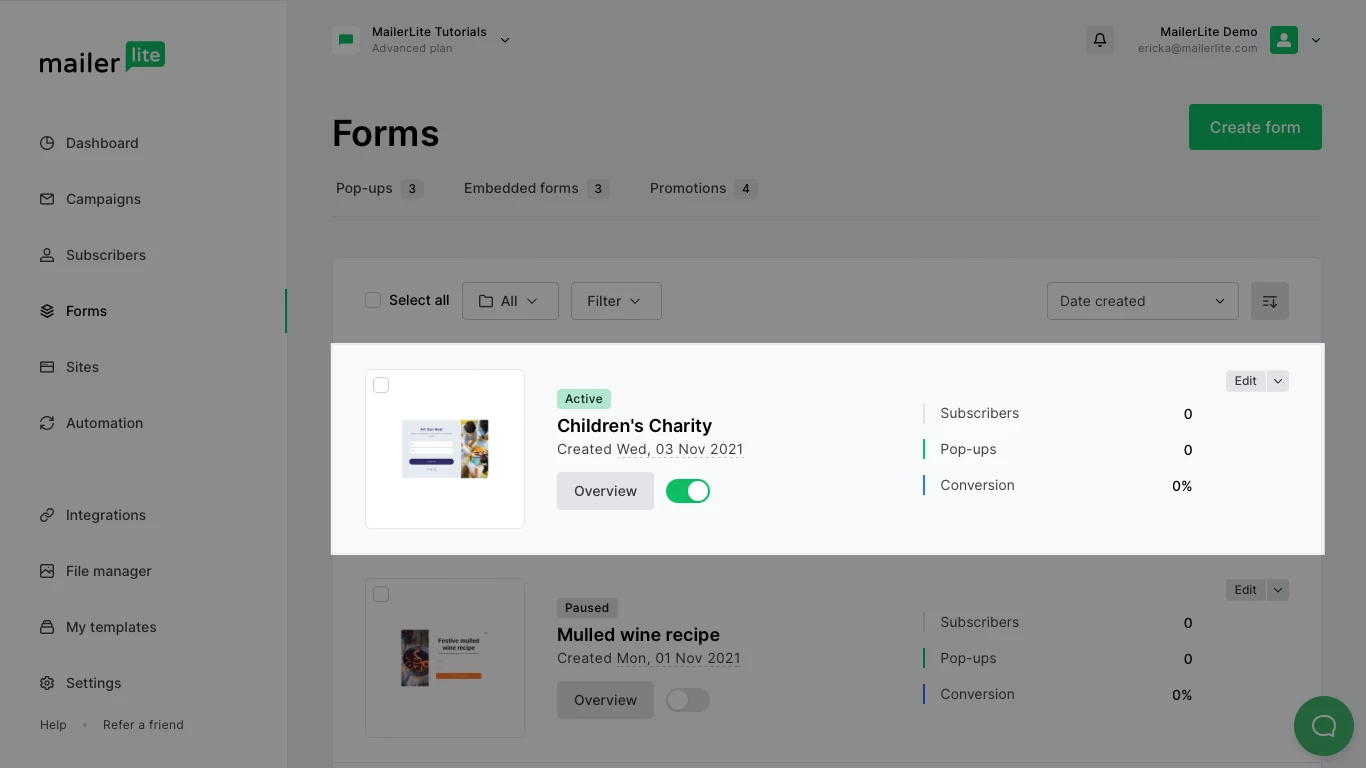Open the Refer a friend link

[143, 725]
